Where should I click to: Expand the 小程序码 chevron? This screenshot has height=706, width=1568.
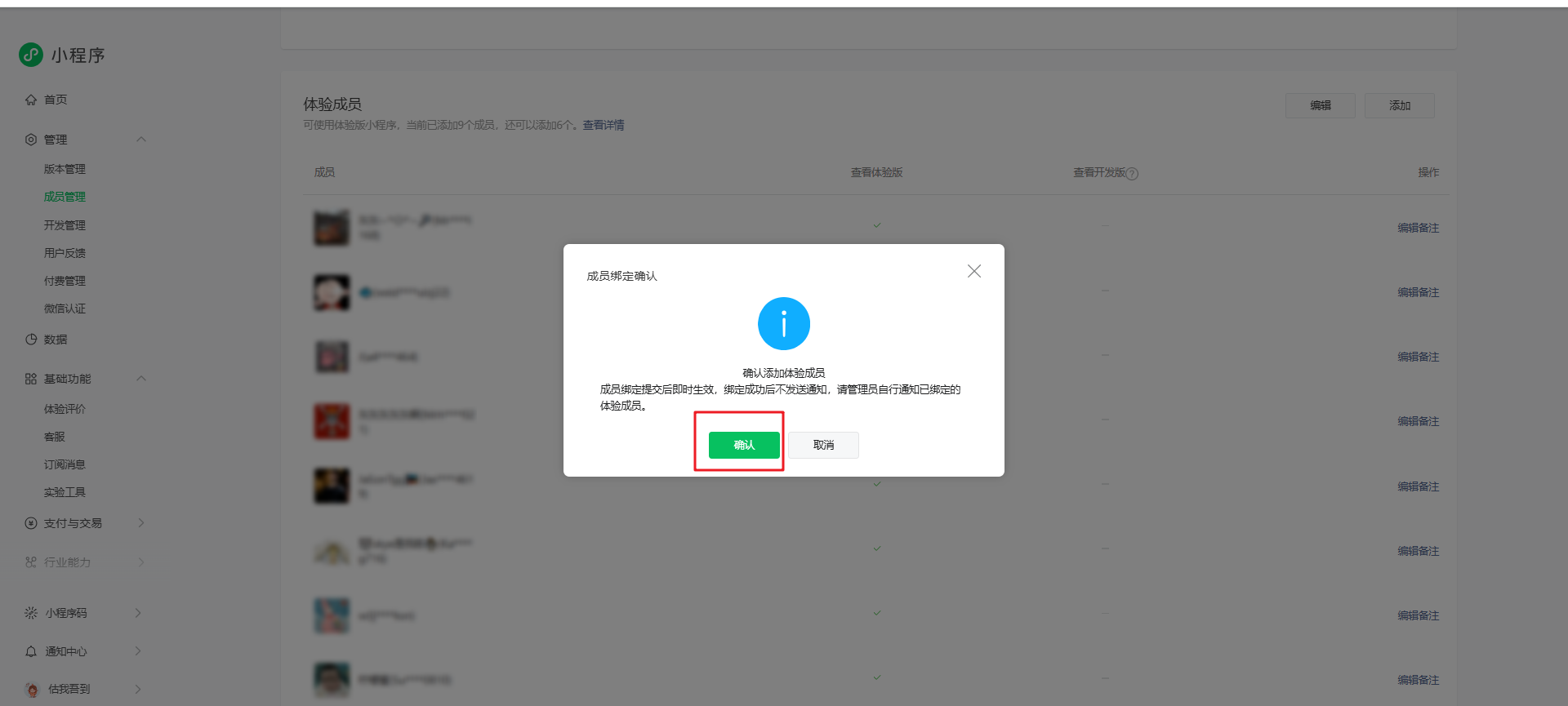[138, 613]
